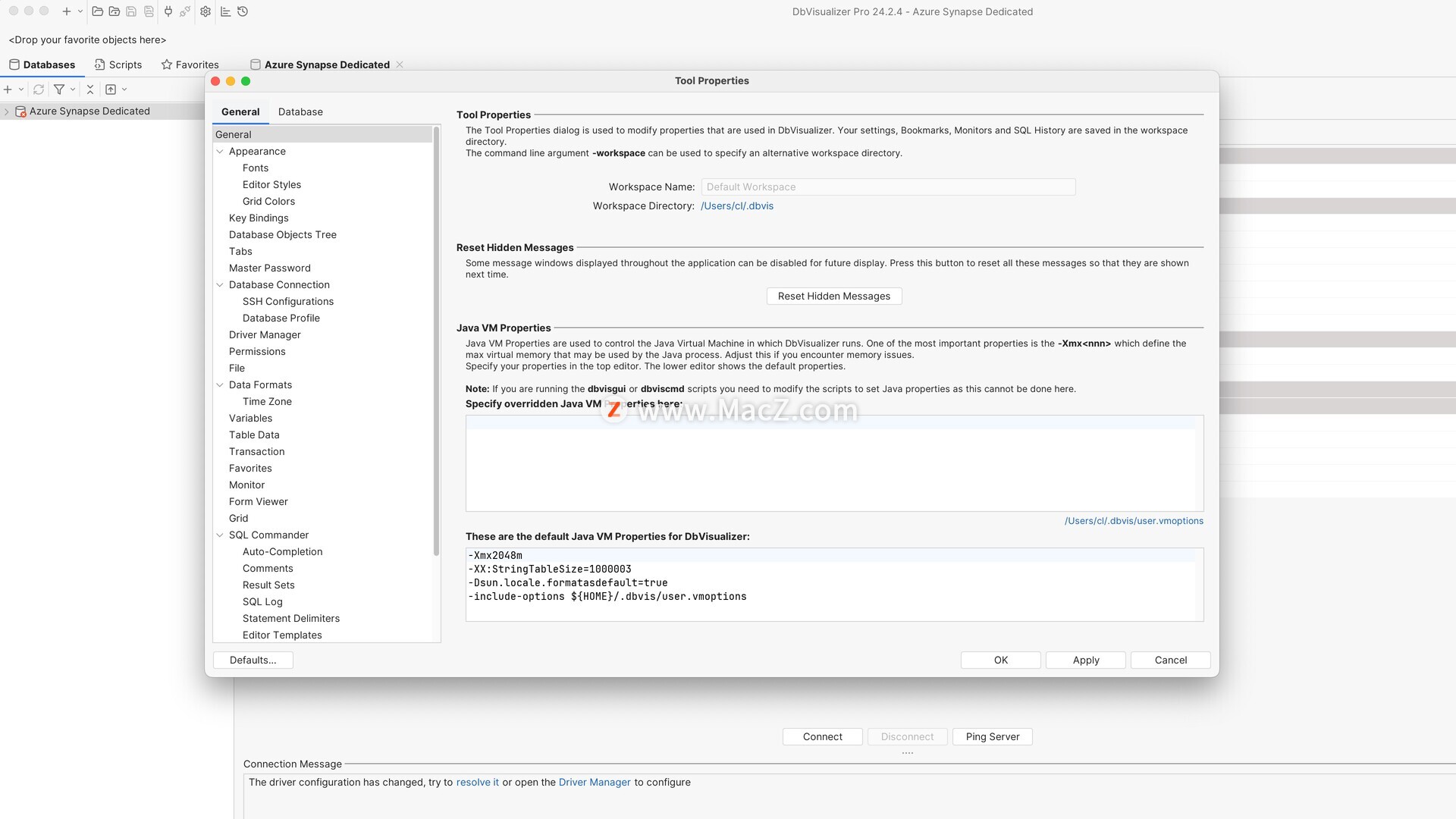The width and height of the screenshot is (1456, 819).
Task: Click the collapse all icon in Databases toolbar
Action: pyautogui.click(x=90, y=89)
